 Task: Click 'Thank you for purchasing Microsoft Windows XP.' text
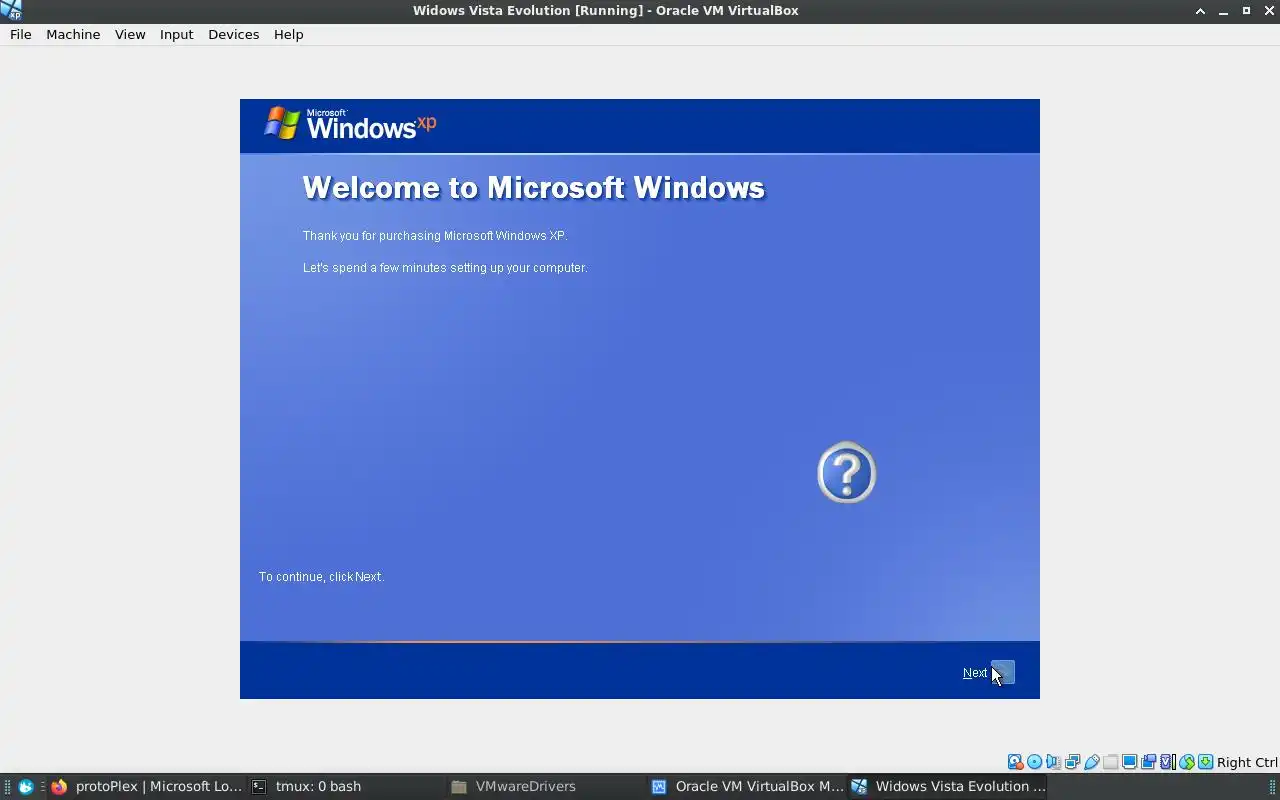pos(435,236)
